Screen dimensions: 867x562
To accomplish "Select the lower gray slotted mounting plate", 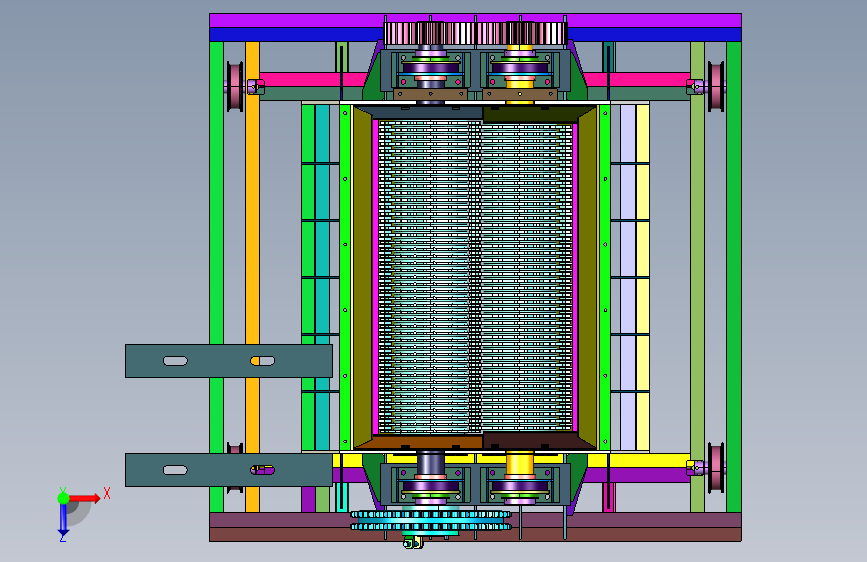I will [229, 470].
